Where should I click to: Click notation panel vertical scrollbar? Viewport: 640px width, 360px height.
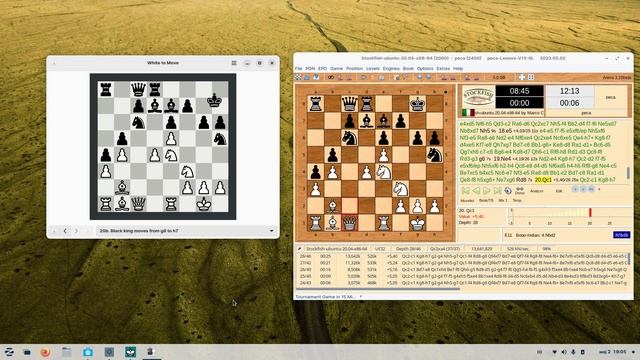(628, 173)
